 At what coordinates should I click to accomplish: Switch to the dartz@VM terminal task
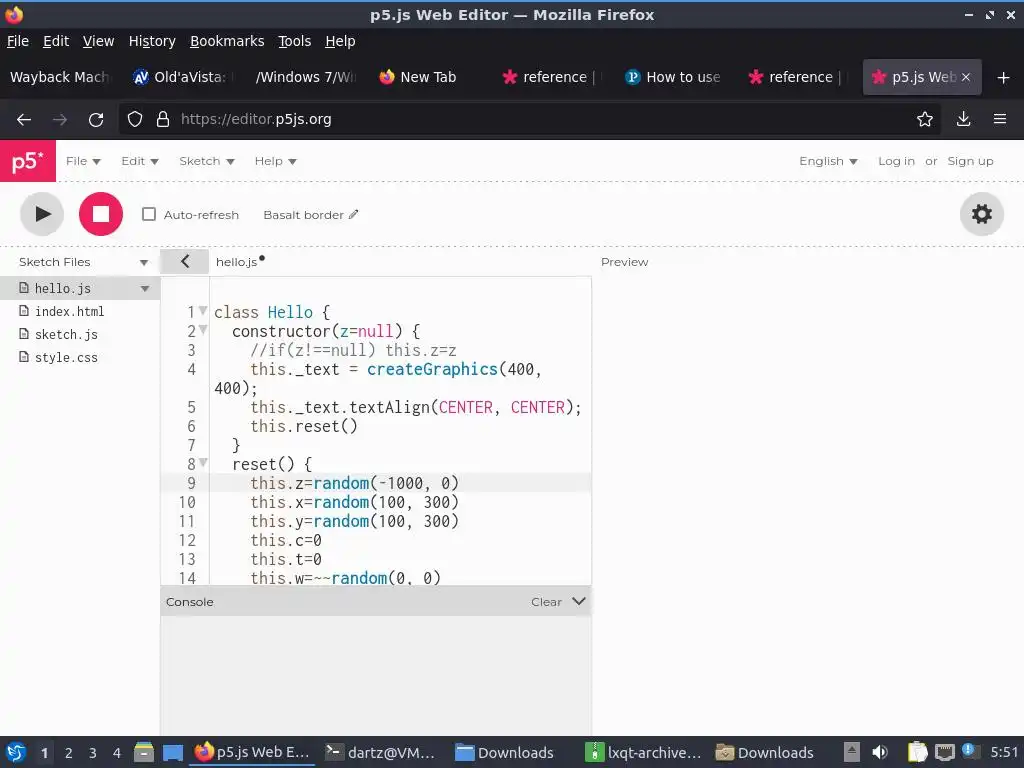point(381,753)
